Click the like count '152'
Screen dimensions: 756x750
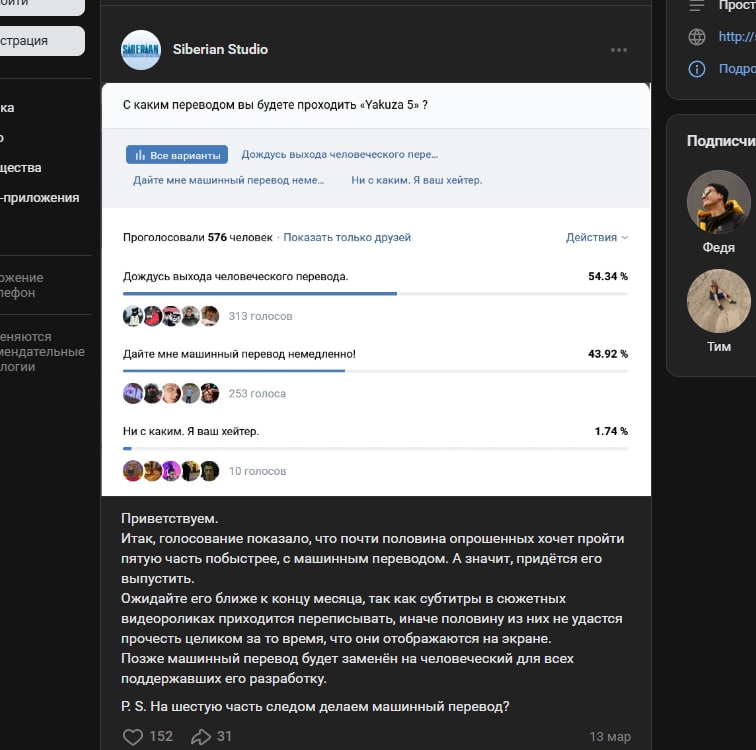click(x=161, y=737)
